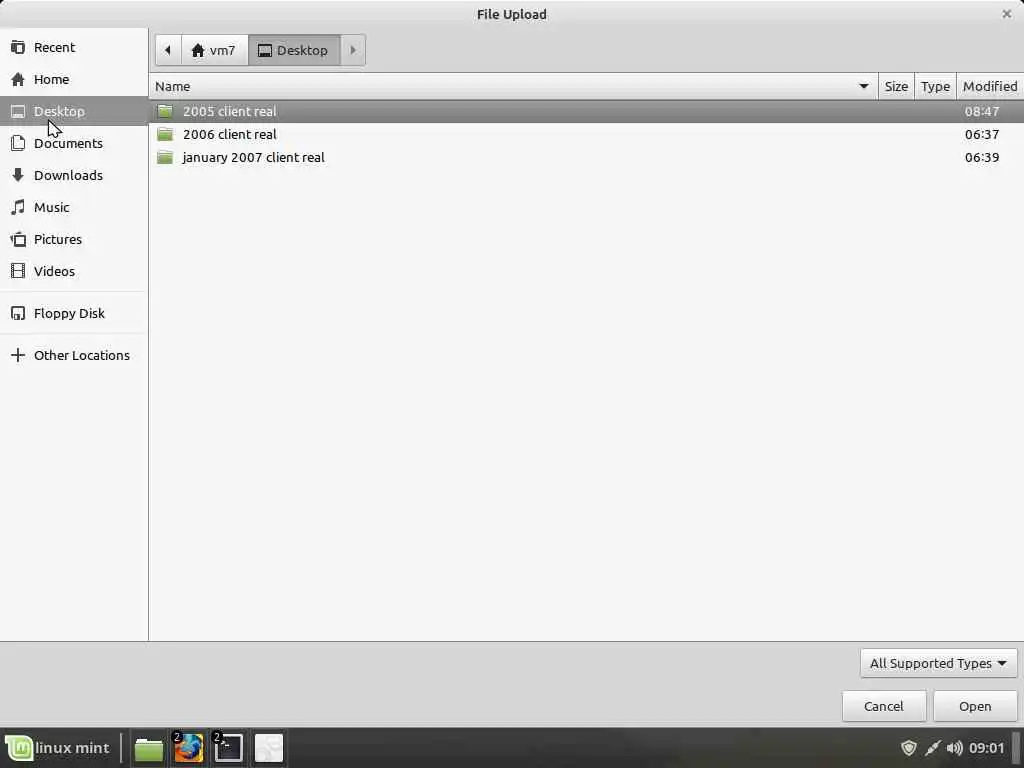This screenshot has width=1024, height=768.
Task: Cancel the file upload dialog
Action: coord(884,706)
